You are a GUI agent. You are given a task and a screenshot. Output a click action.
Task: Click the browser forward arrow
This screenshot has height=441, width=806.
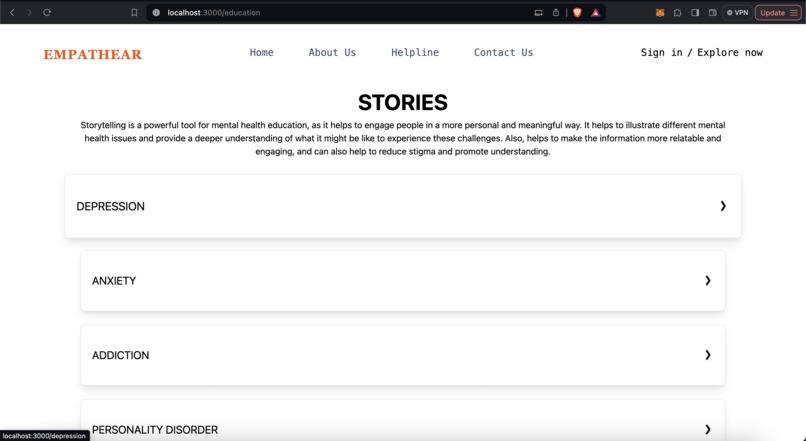pos(29,12)
